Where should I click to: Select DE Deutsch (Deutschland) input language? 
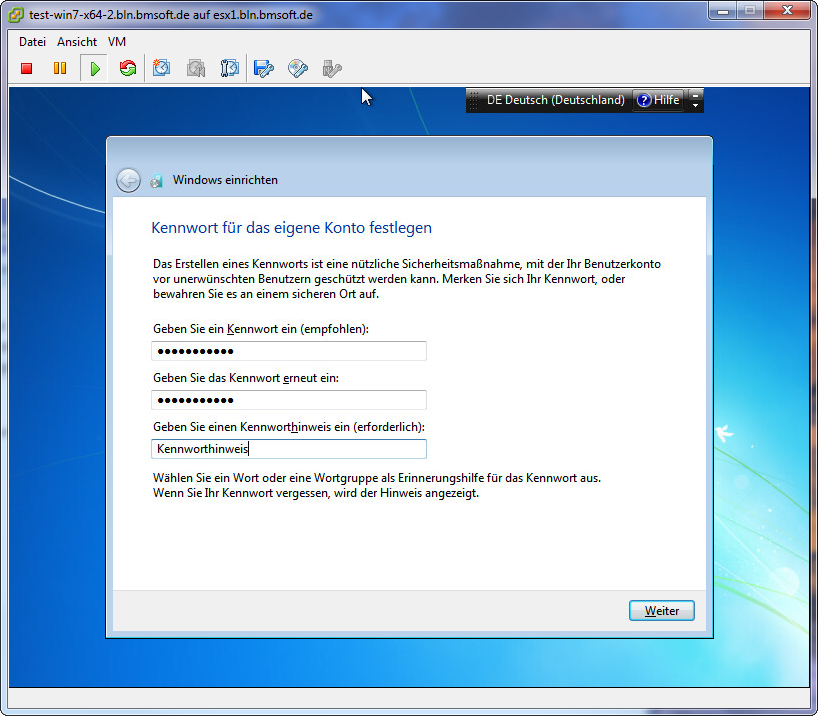[555, 100]
